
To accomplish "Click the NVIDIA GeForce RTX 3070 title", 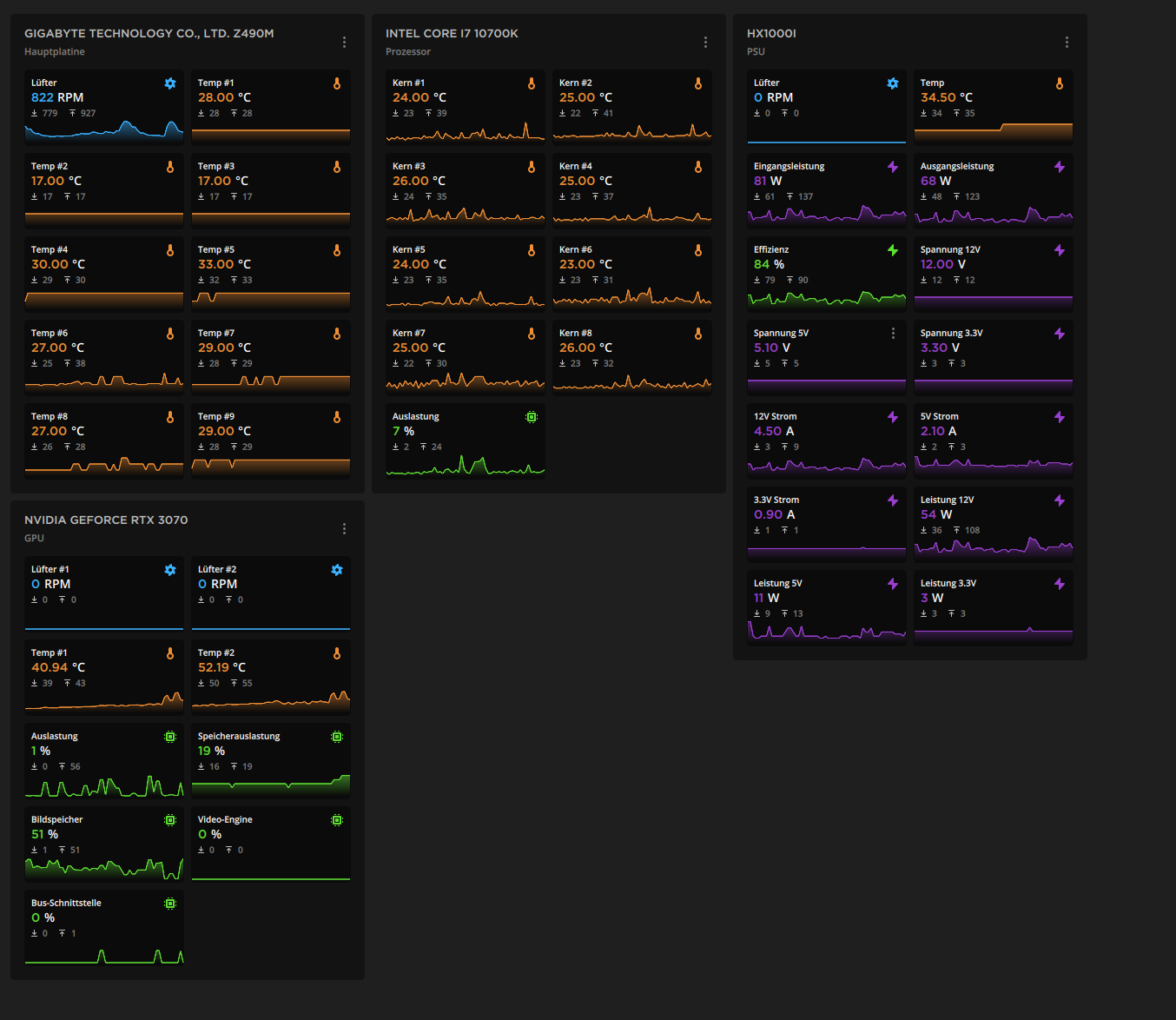I will (106, 520).
